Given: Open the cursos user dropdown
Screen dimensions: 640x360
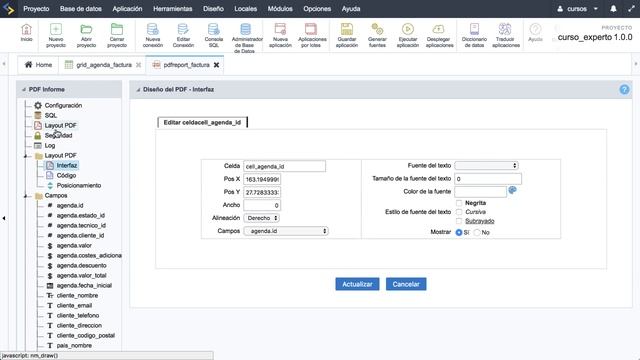Looking at the screenshot, I should [578, 9].
